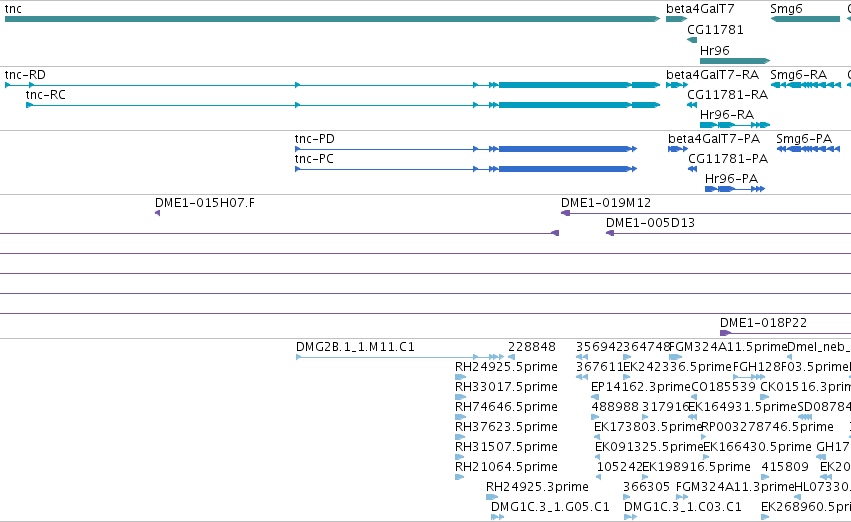Click the EK091325.5prime EST label
Viewport: 851px width, 522px height.
[x=649, y=447]
